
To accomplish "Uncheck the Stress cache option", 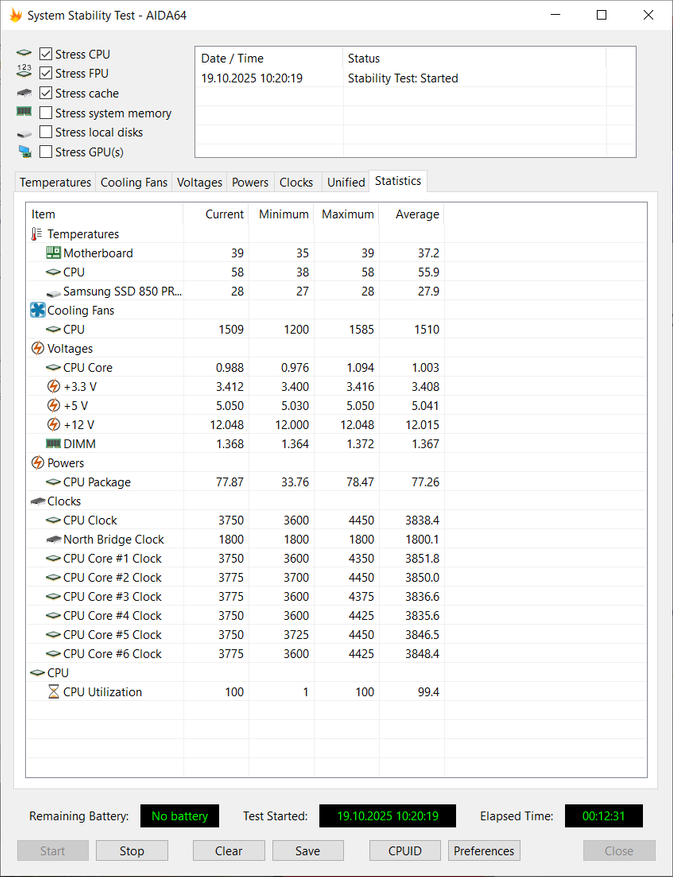I will [x=46, y=93].
